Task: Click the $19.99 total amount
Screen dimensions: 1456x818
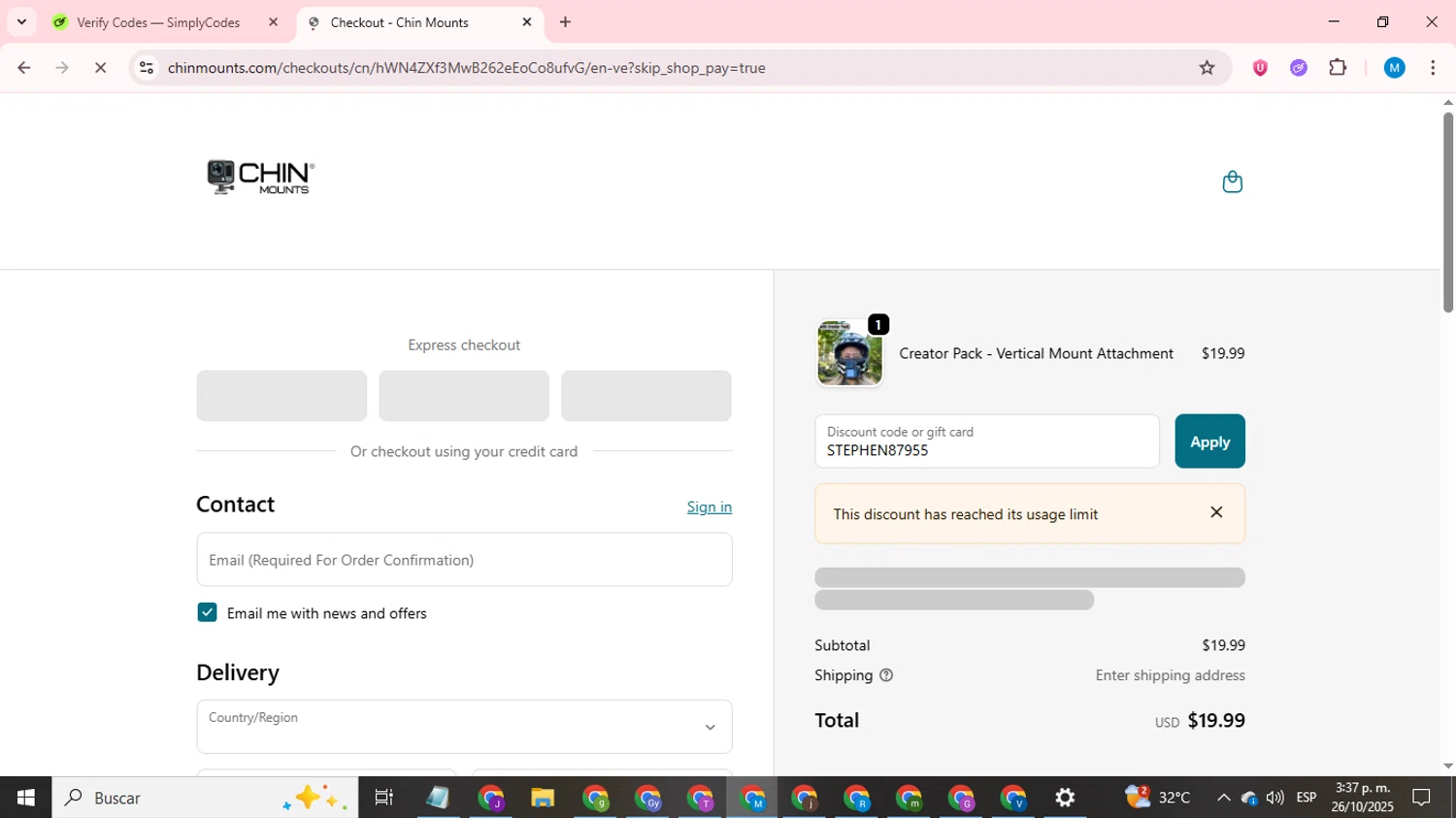Action: (1216, 720)
